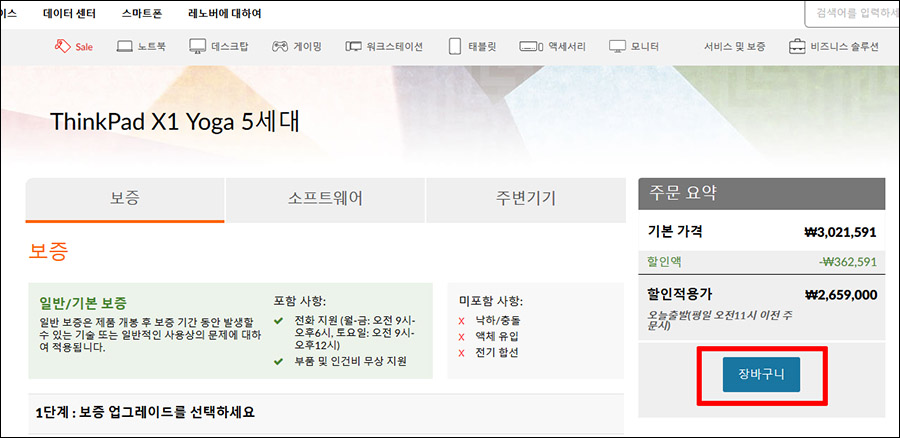Open the 노트북 category label
This screenshot has width=900, height=438.
point(152,47)
